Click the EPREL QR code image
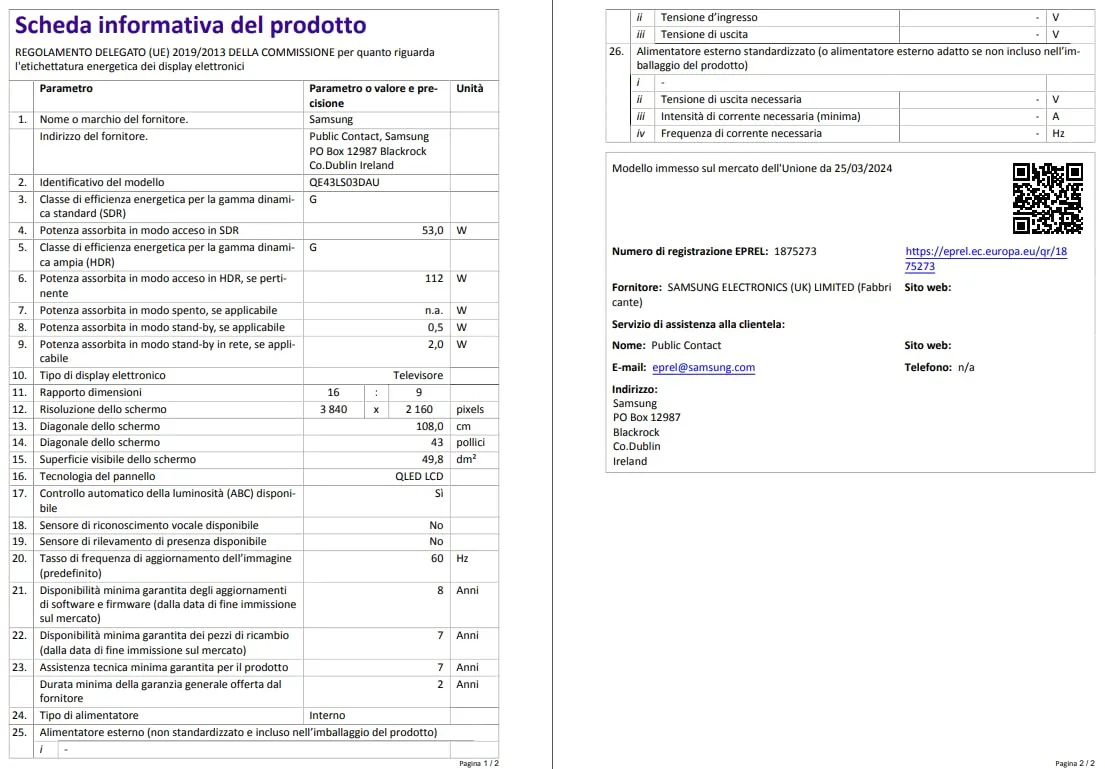Viewport: 1105px width, 769px height. [x=1047, y=198]
